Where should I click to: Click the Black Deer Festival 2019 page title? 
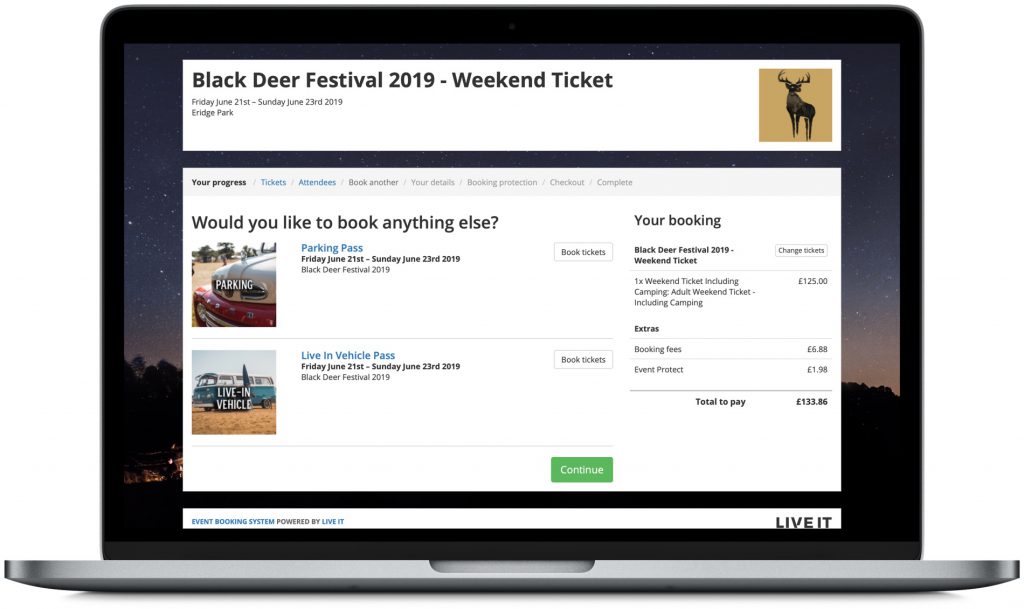coord(402,80)
